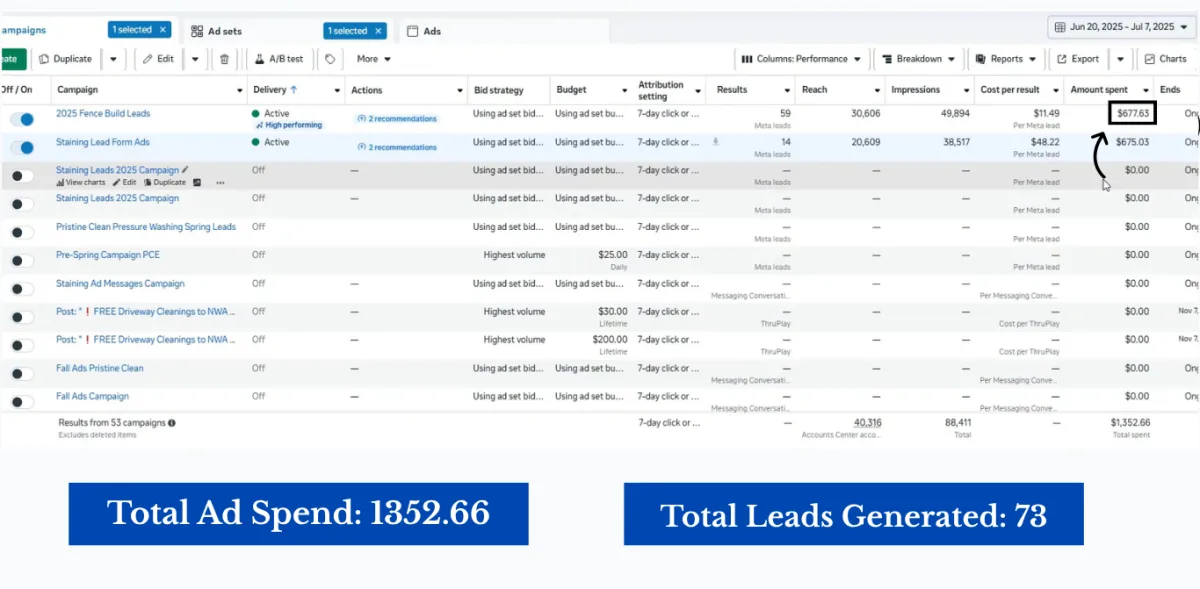Open the Charts view
Image resolution: width=1200 pixels, height=589 pixels.
1166,59
